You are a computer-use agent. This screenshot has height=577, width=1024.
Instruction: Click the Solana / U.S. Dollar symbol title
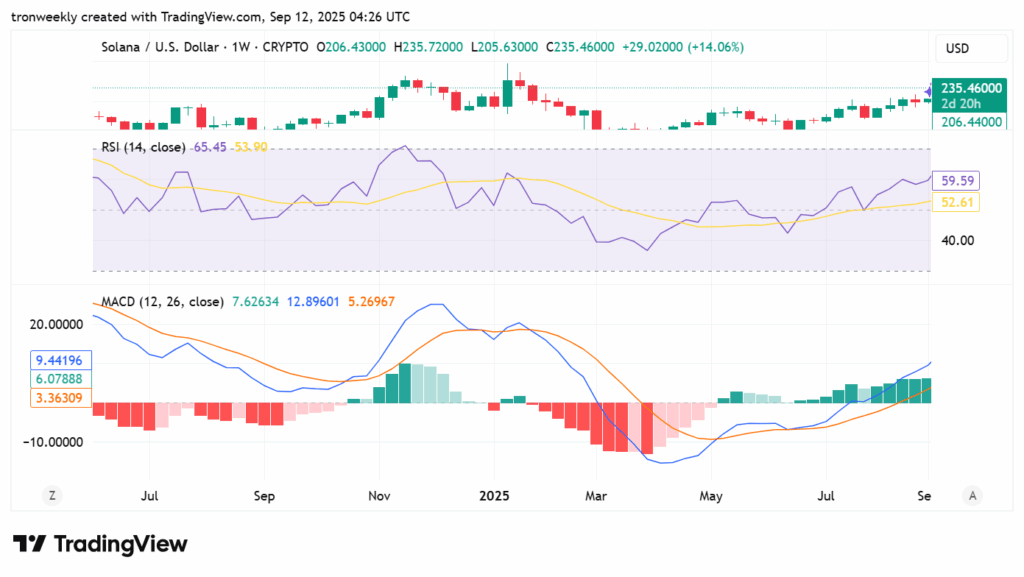pyautogui.click(x=160, y=47)
